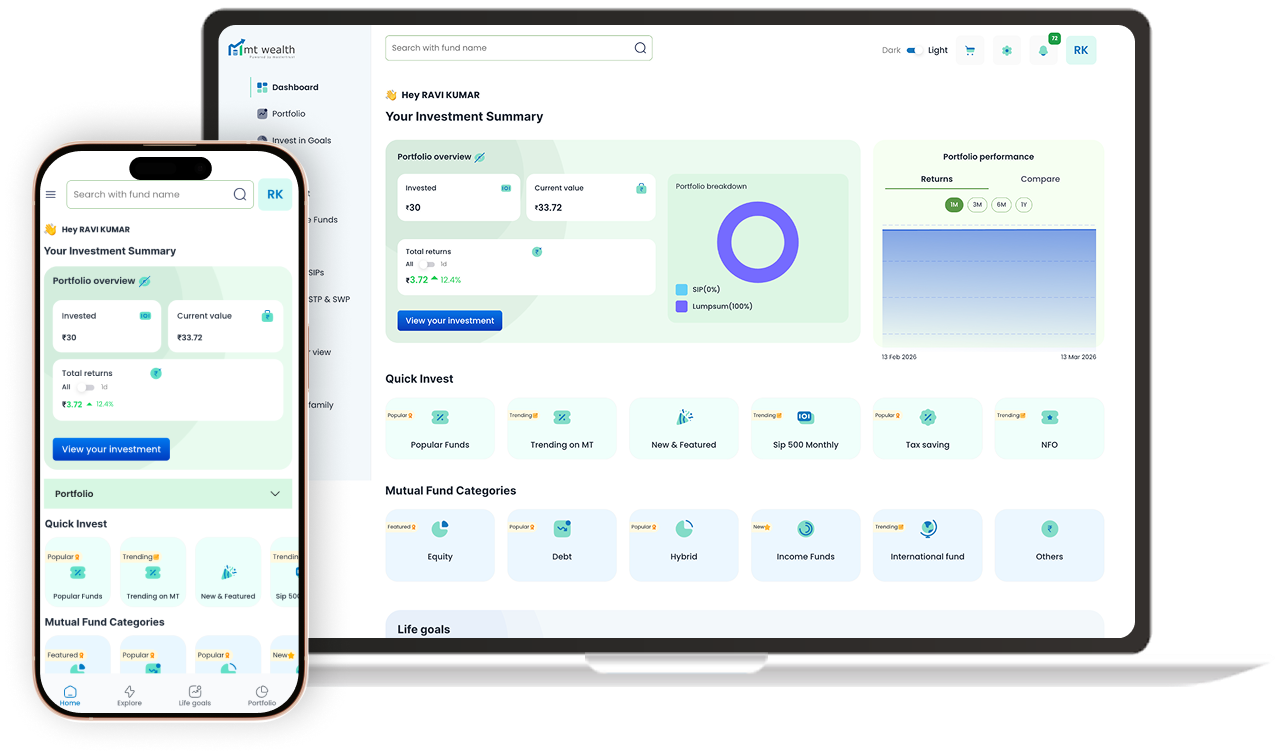Toggle Dark/Light theme switch

point(914,51)
